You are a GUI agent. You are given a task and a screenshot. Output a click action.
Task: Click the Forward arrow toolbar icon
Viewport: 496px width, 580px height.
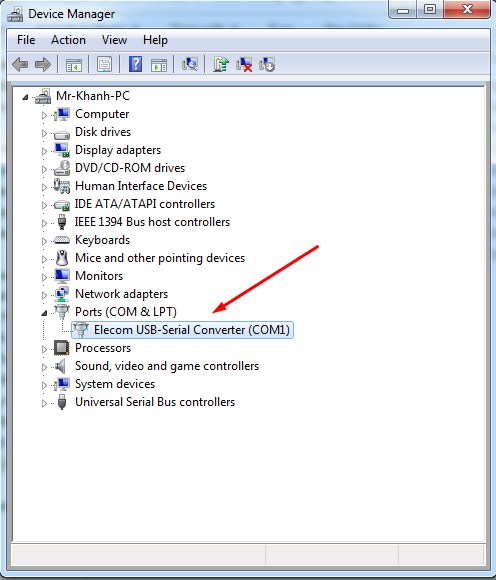pos(43,65)
